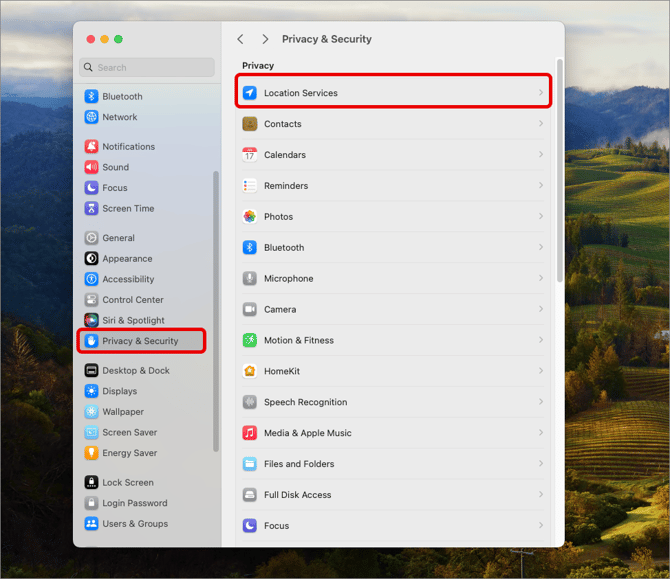Click the magnifying glass search icon
The height and width of the screenshot is (579, 670).
point(88,68)
